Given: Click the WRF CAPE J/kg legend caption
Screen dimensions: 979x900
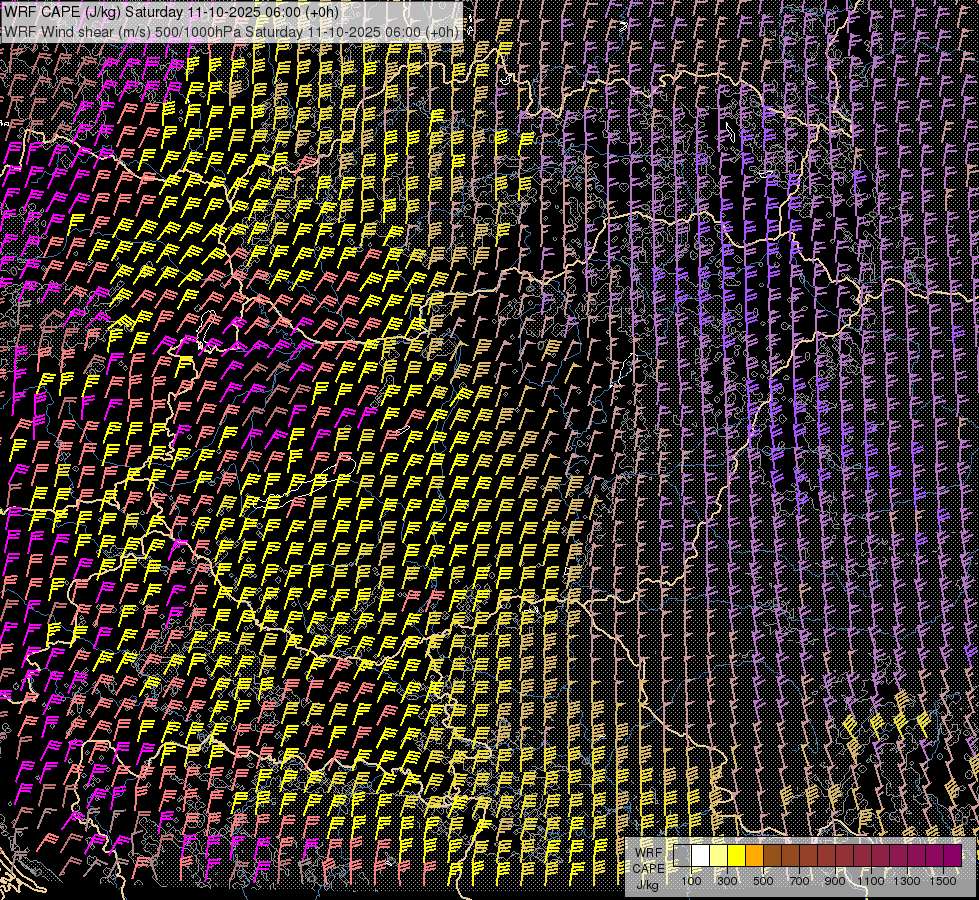Looking at the screenshot, I should [x=647, y=867].
